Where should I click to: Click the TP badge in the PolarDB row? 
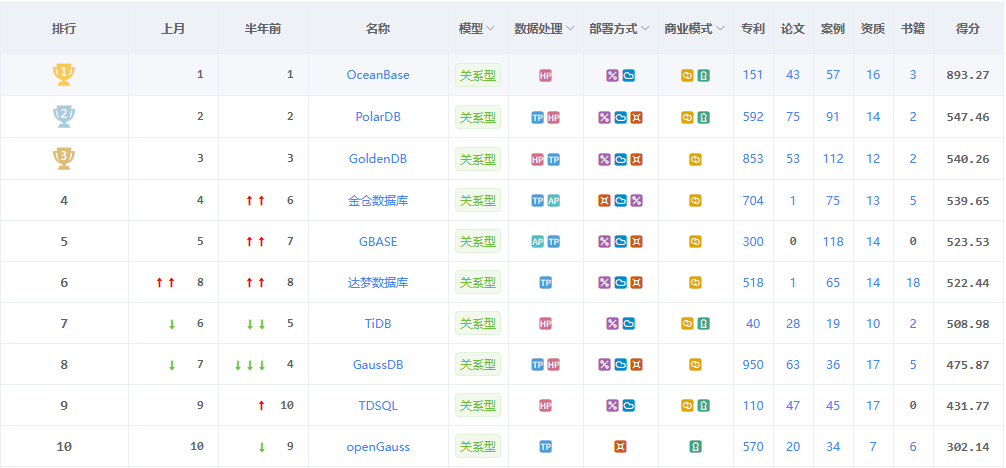point(538,117)
